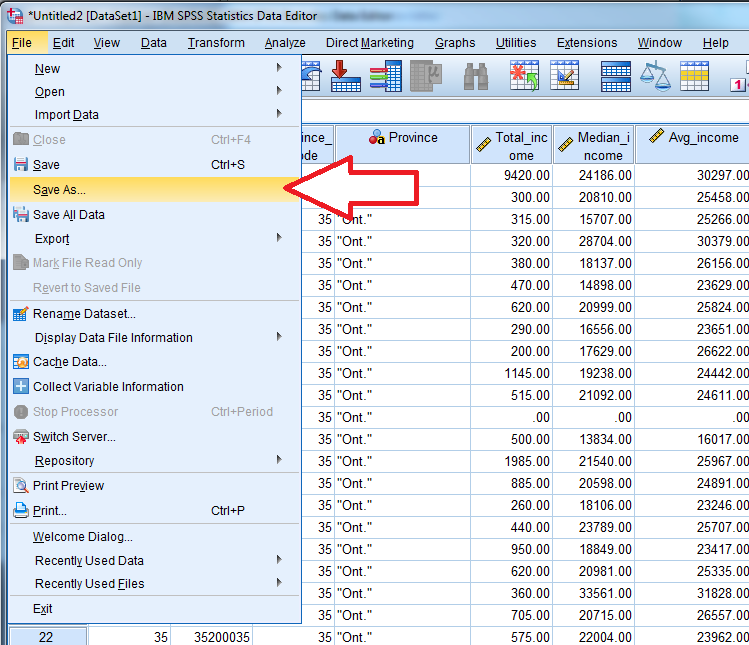This screenshot has width=749, height=645.
Task: Choose Switch Server...
Action: 155,436
